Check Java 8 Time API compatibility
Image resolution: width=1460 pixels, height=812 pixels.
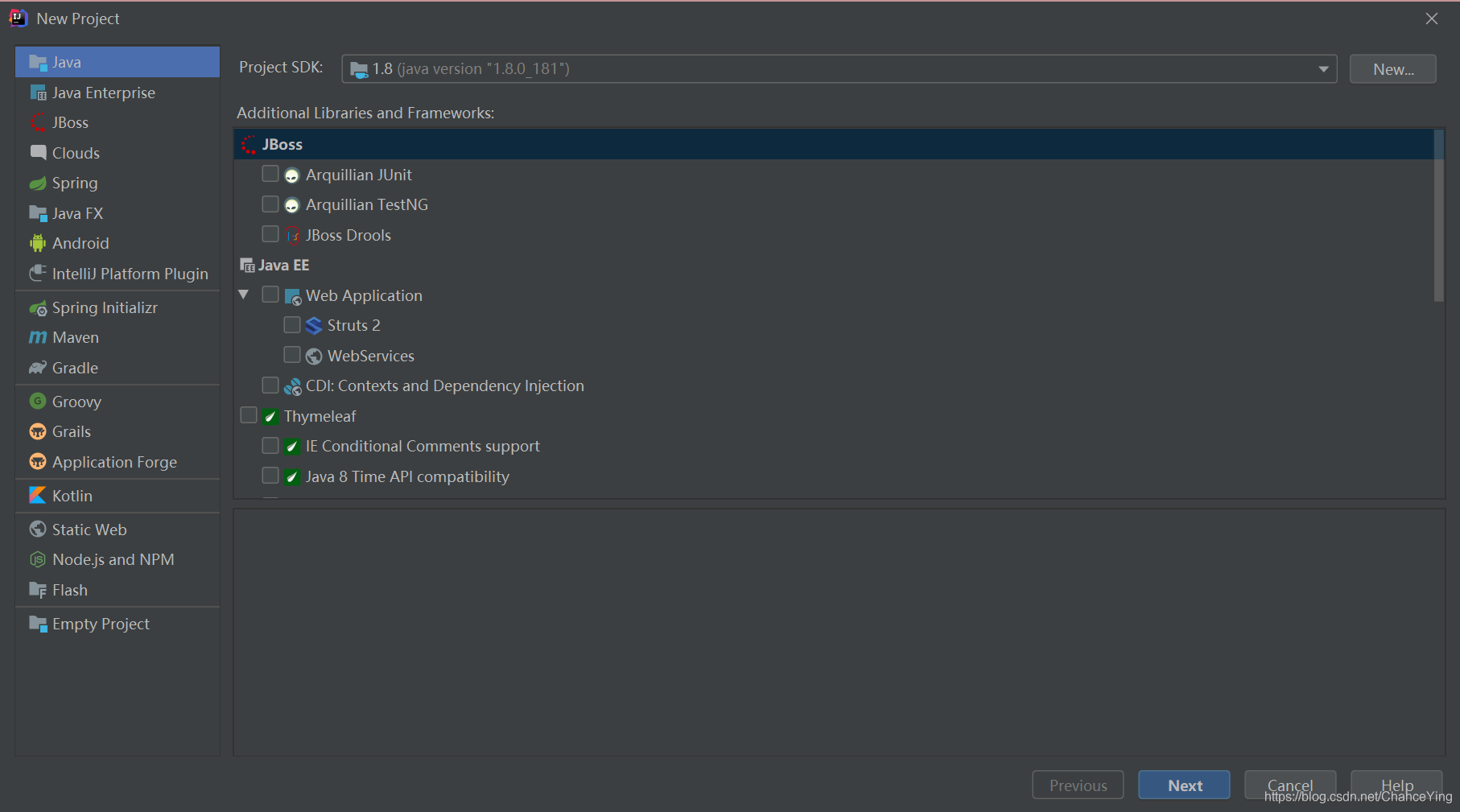[270, 476]
